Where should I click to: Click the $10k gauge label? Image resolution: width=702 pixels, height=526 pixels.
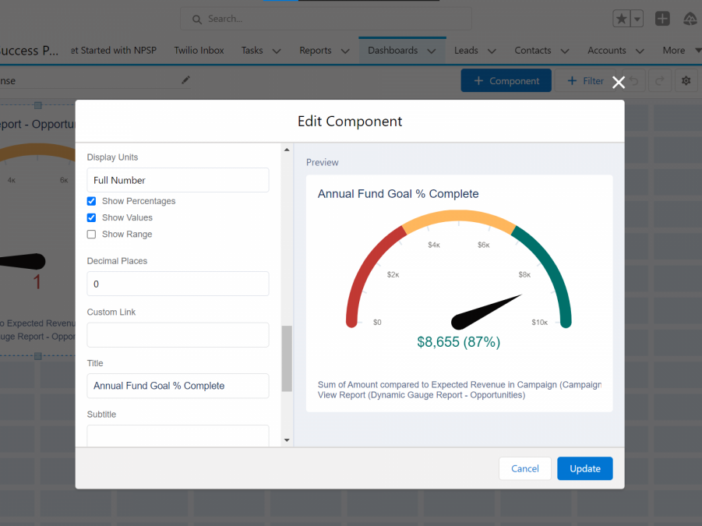[x=539, y=322]
